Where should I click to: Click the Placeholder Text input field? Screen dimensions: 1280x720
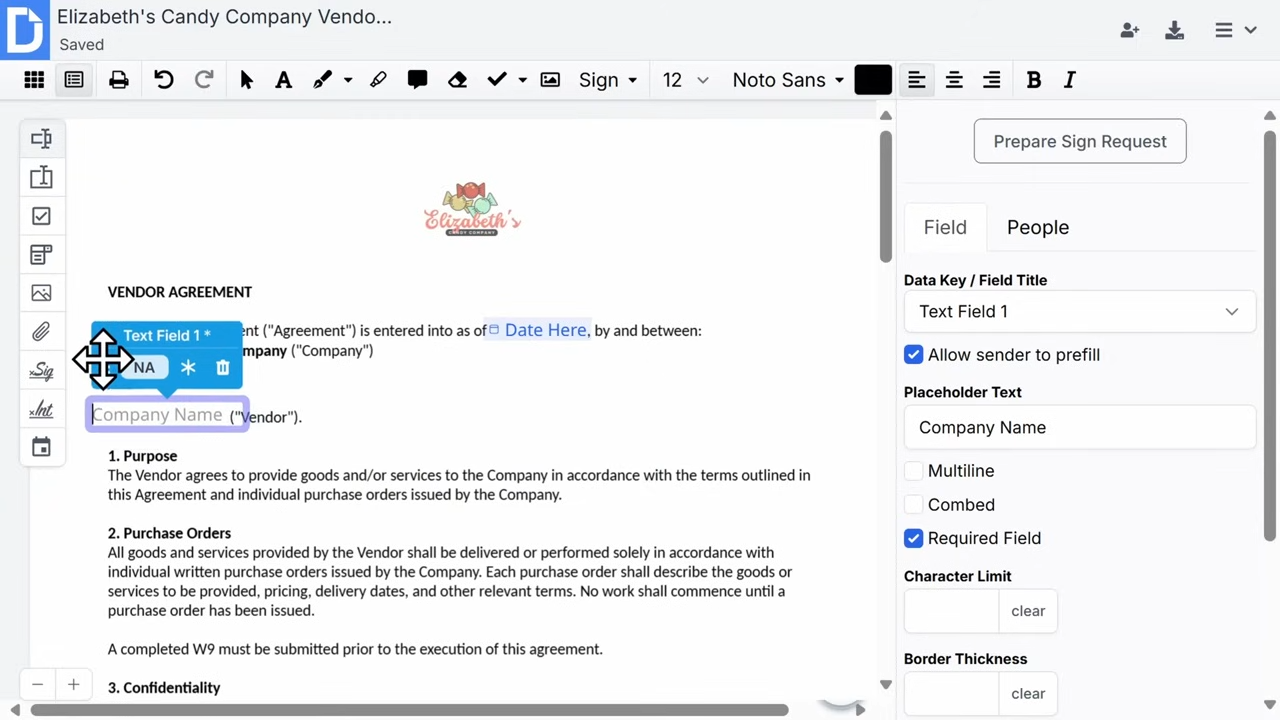click(1079, 428)
